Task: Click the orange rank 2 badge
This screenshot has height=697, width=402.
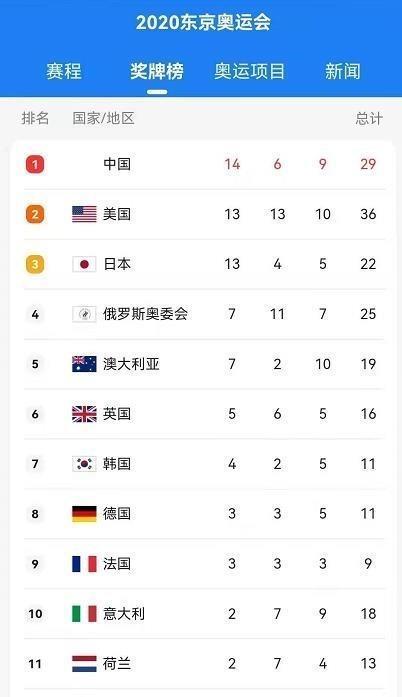Action: click(35, 214)
